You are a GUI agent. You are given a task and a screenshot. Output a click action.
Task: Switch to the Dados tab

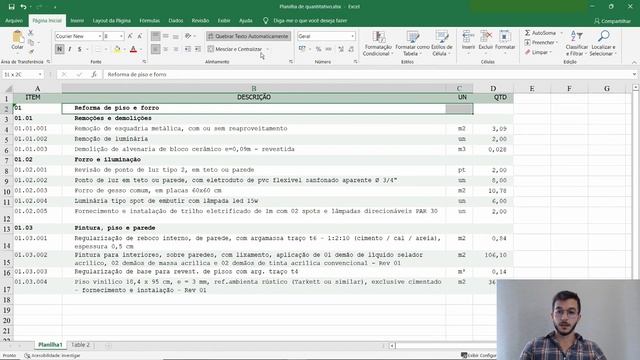(x=176, y=20)
